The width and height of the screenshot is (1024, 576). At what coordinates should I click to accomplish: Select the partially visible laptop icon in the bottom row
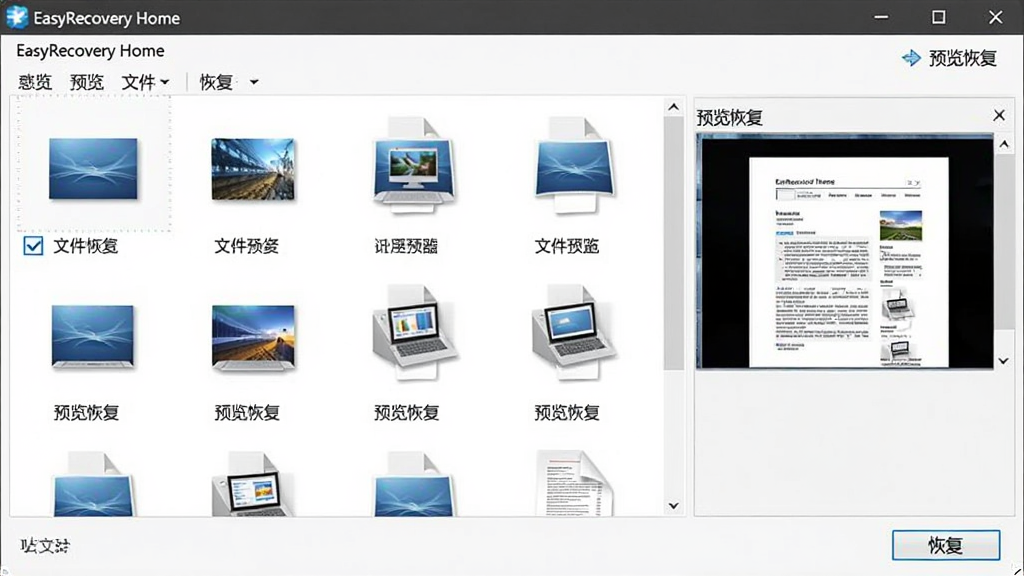pos(253,484)
